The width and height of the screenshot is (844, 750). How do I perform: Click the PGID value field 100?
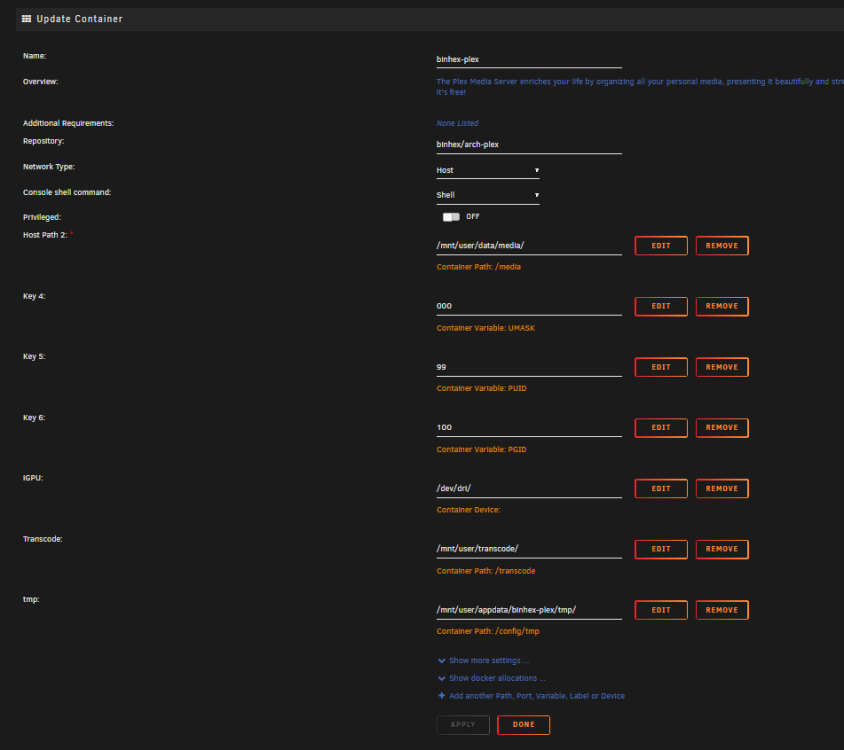[x=529, y=427]
